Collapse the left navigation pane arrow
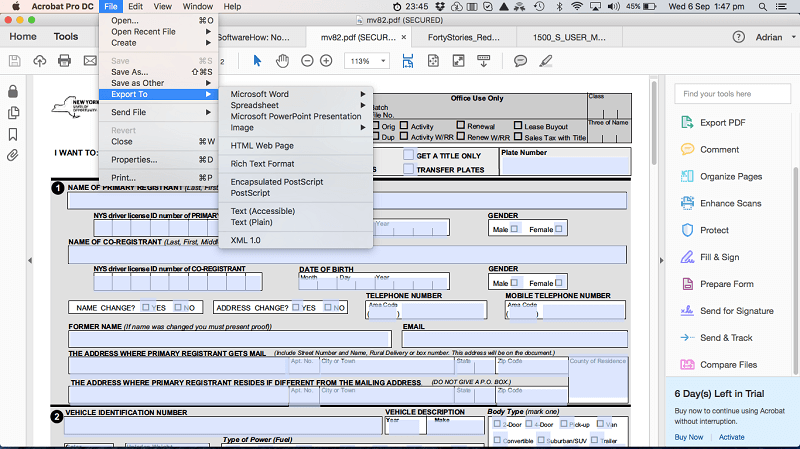The width and height of the screenshot is (800, 449). point(30,260)
